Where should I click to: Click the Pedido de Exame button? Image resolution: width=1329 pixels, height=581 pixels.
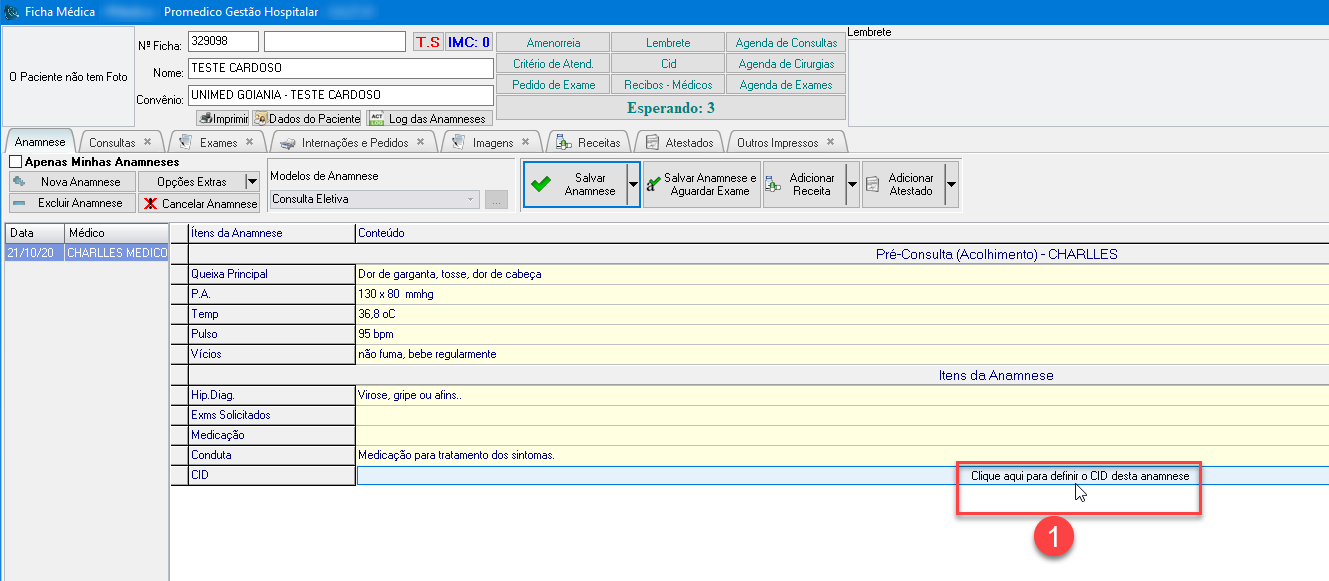tap(553, 85)
